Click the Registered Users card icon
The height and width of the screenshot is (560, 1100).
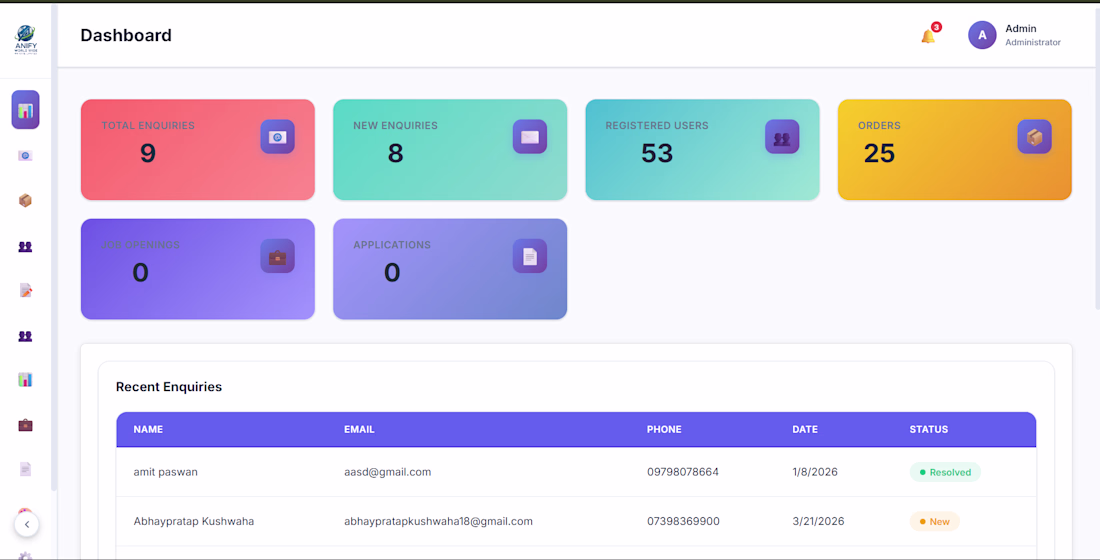782,137
